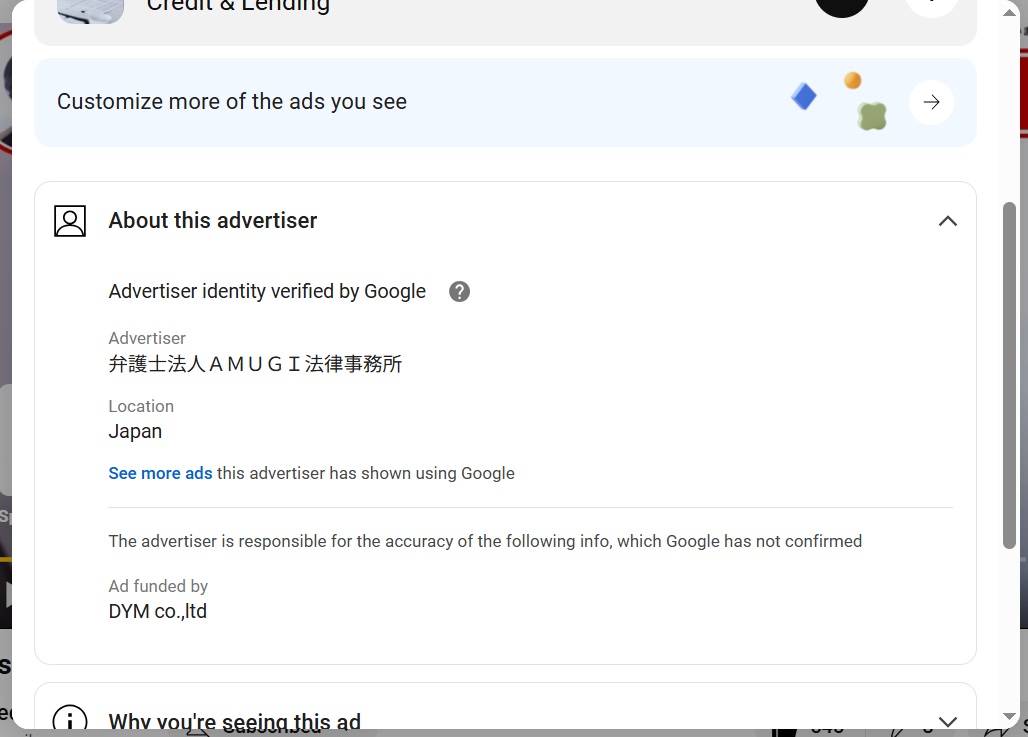Click the scrollbar up arrow

pyautogui.click(x=1010, y=12)
